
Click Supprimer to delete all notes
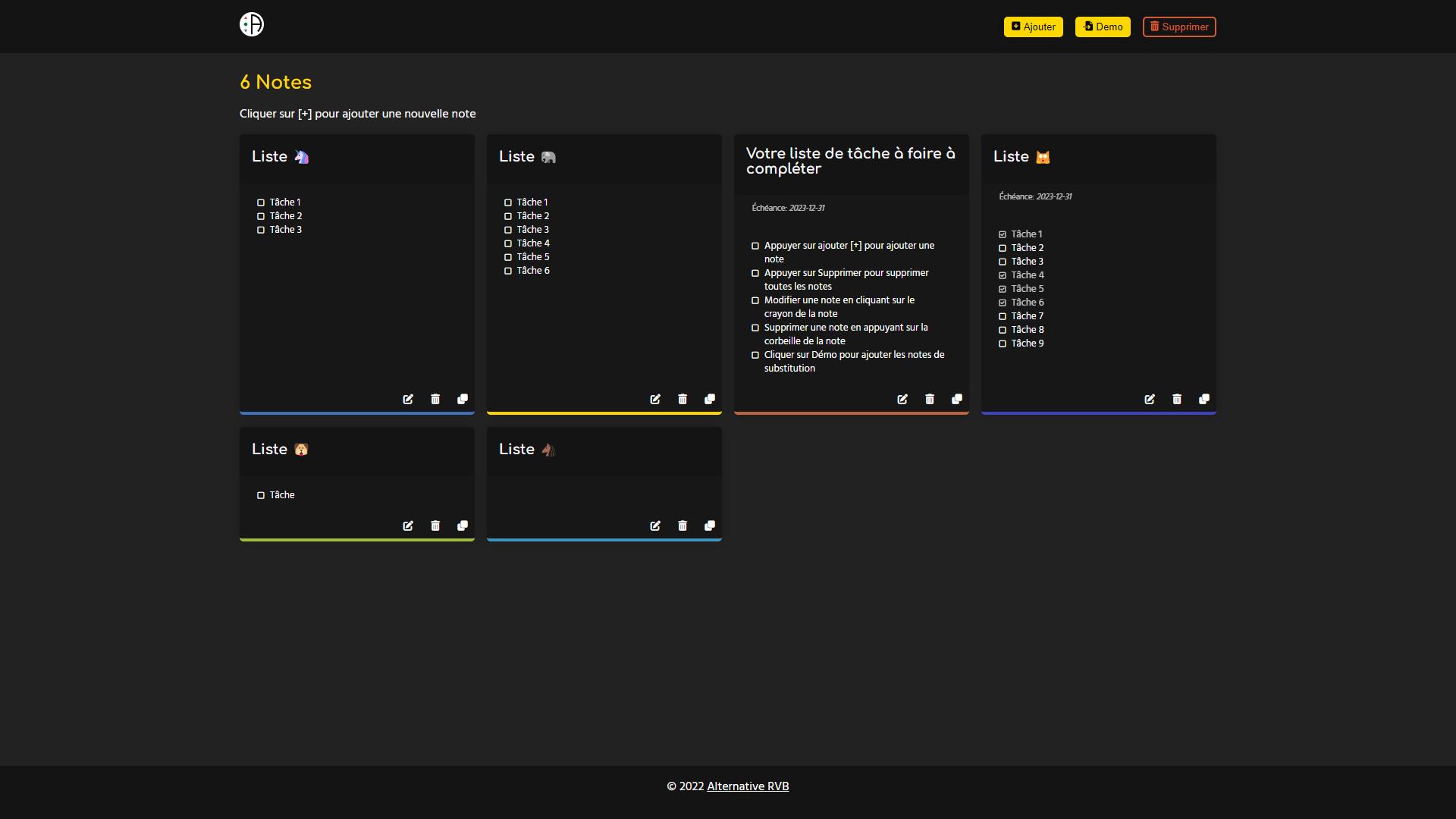pos(1179,27)
